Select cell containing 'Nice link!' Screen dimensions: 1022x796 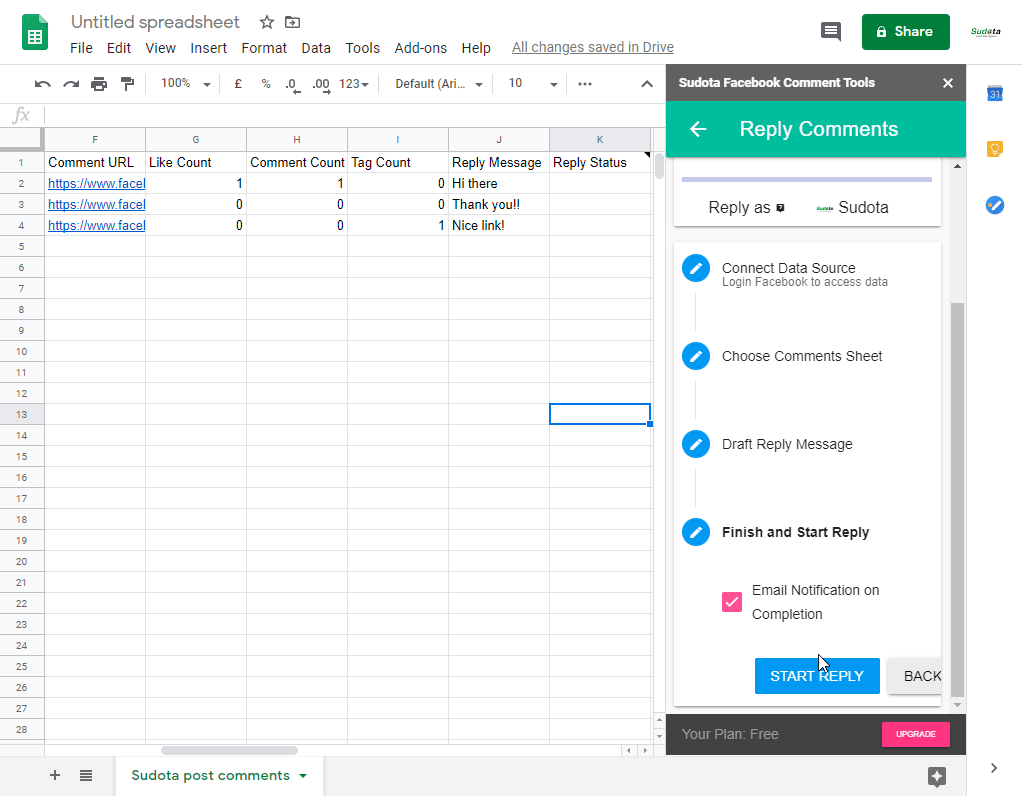pyautogui.click(x=499, y=225)
